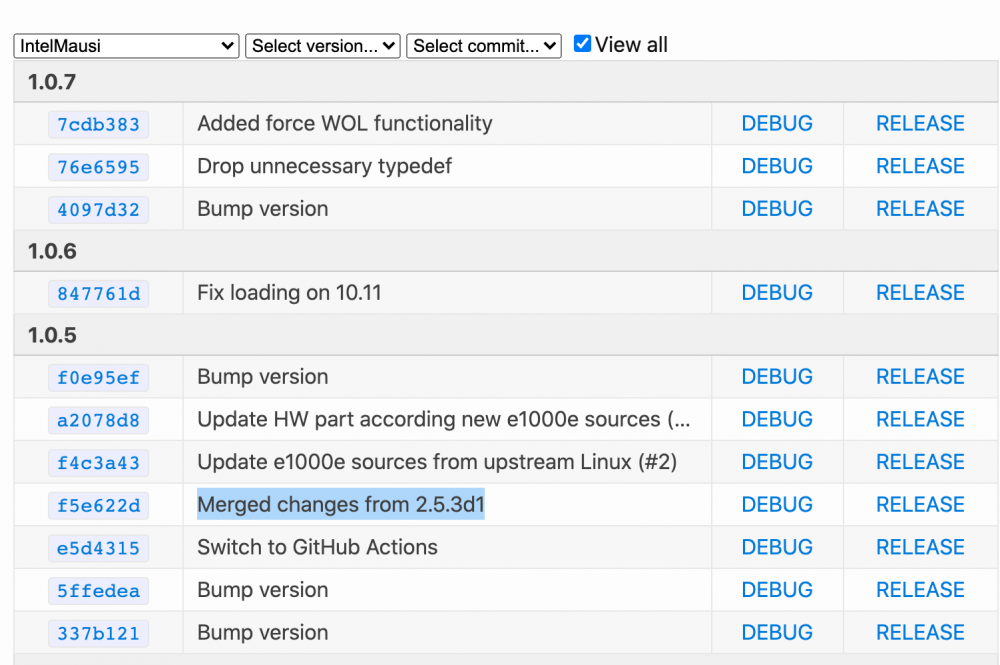Open commit e5d4315
1000x665 pixels.
click(x=98, y=548)
